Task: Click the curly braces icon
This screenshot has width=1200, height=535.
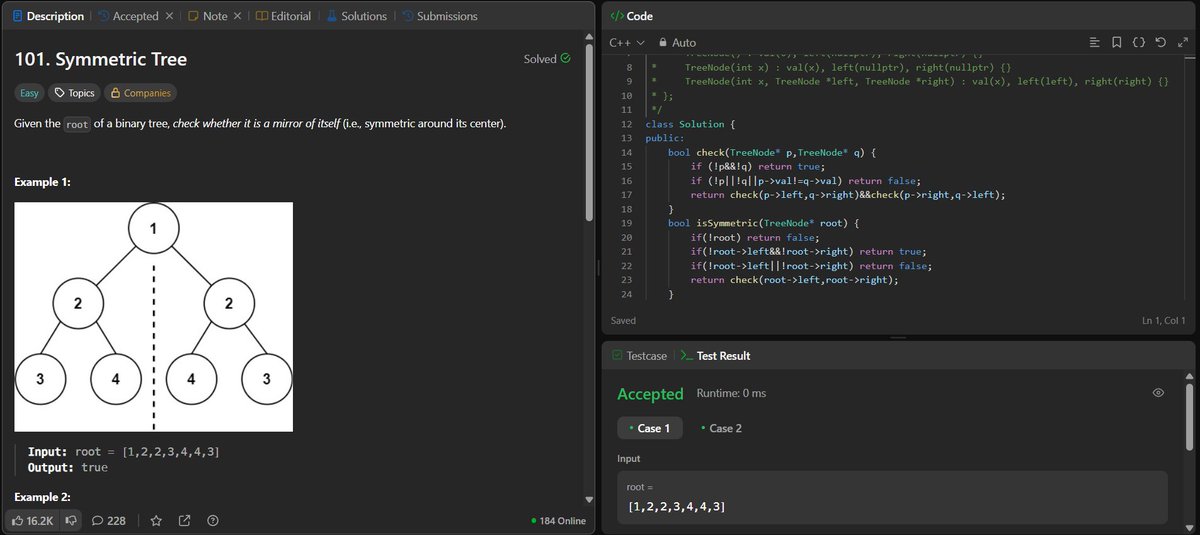Action: click(x=1138, y=42)
